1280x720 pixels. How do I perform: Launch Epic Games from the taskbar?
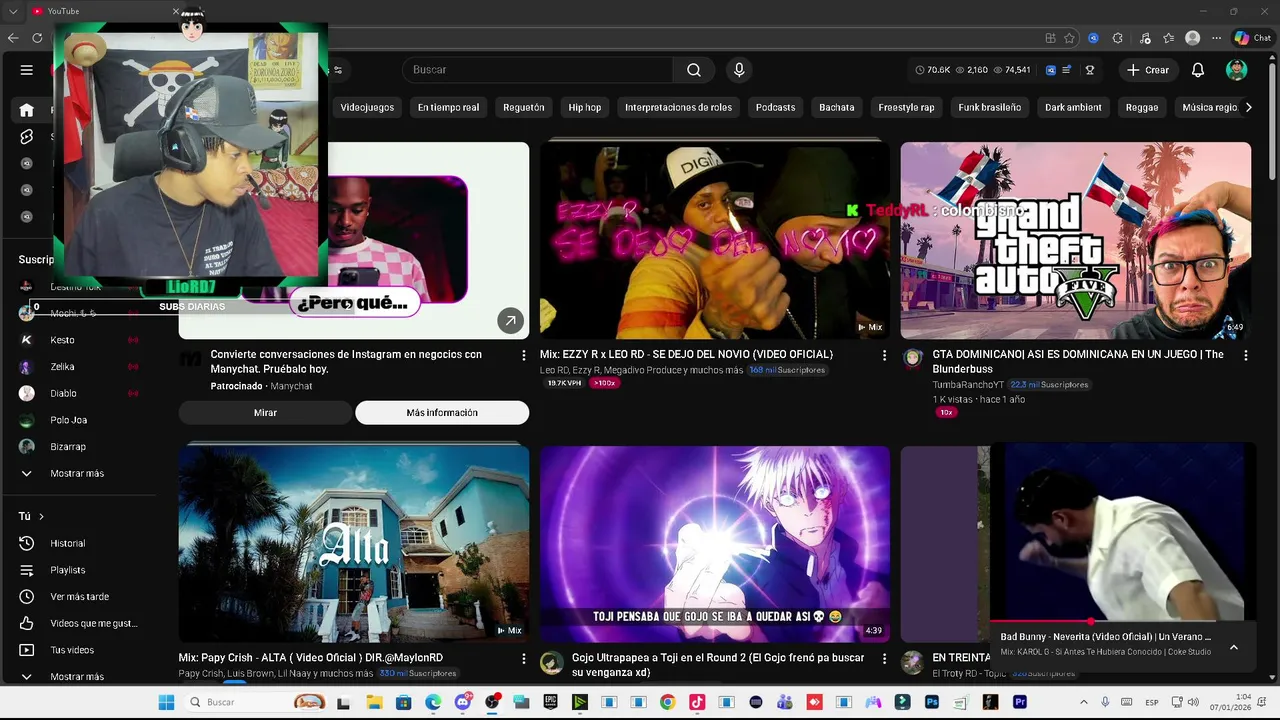click(x=550, y=702)
